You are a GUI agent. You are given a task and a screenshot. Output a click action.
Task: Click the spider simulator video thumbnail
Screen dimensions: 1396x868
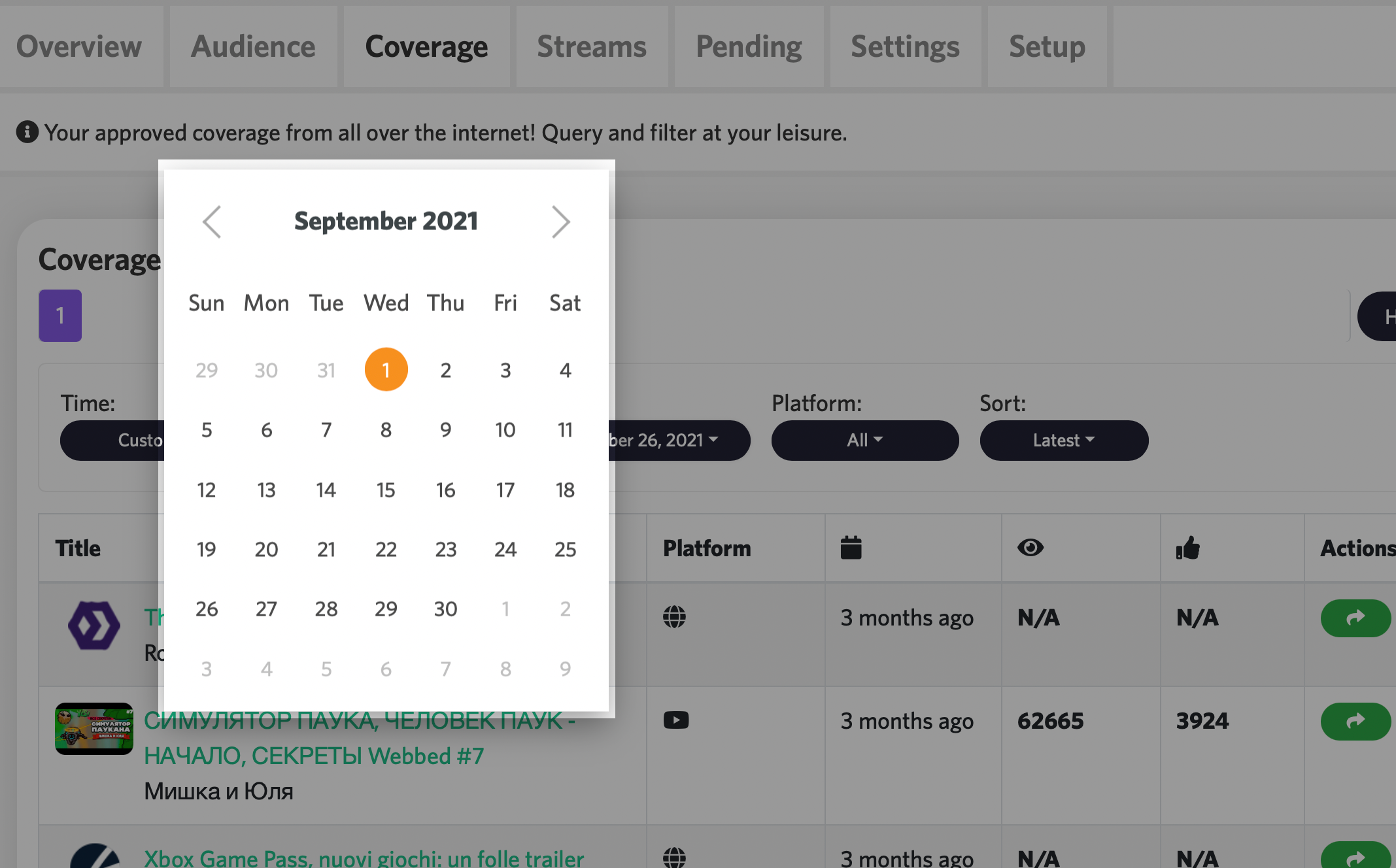[94, 728]
